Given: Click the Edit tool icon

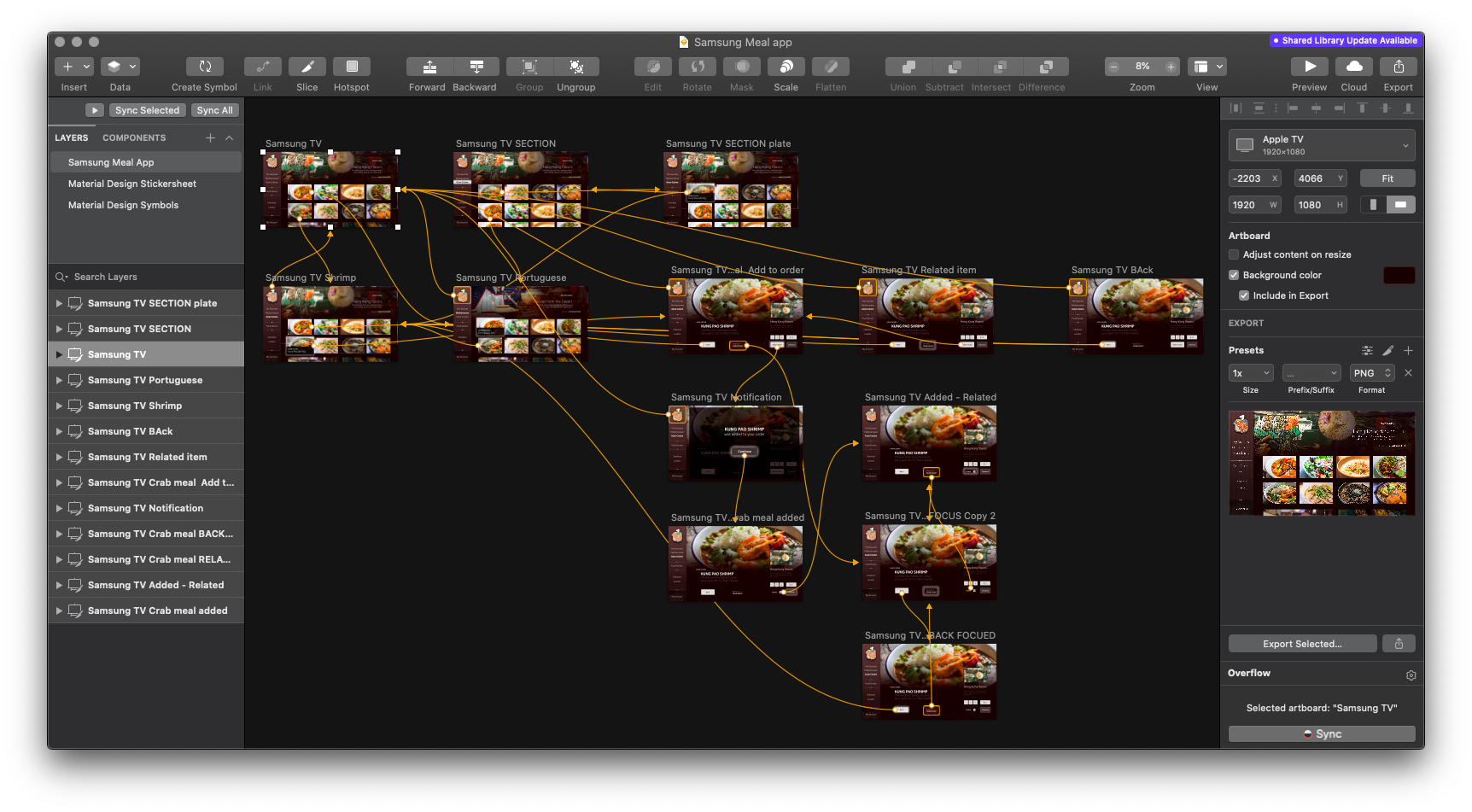Looking at the screenshot, I should 653,67.
